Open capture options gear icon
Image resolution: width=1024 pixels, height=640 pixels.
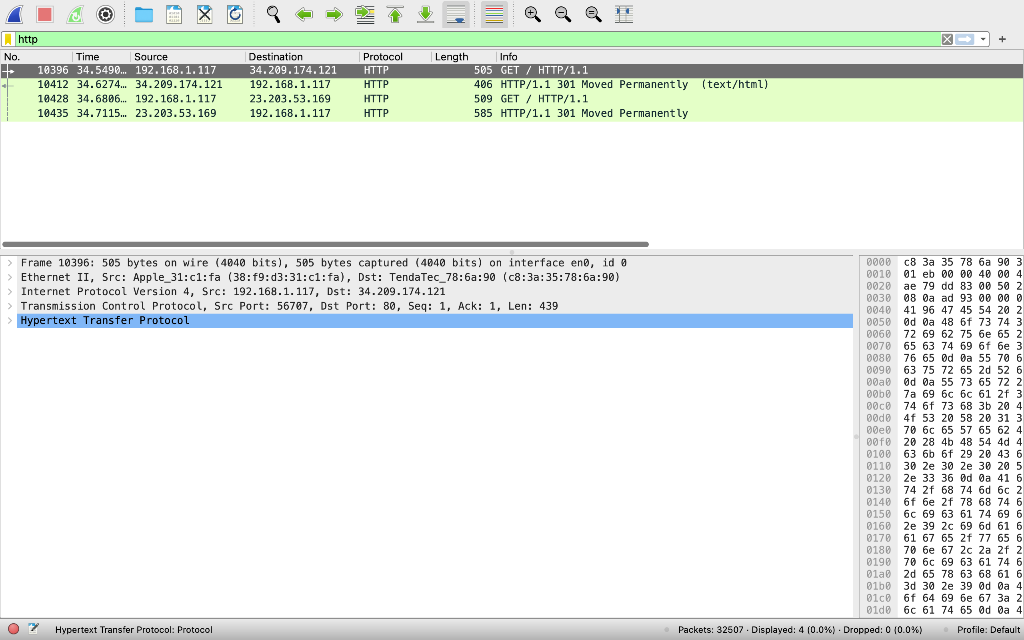pos(105,14)
